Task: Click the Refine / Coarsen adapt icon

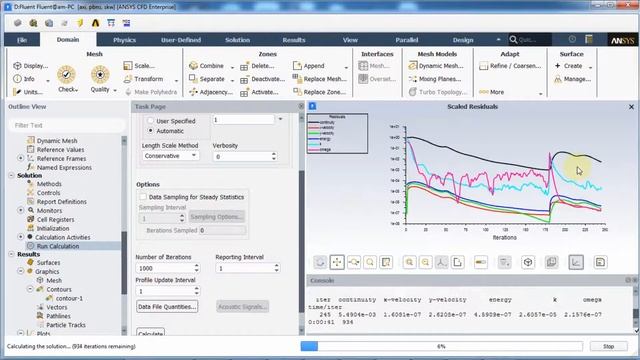Action: (484, 66)
